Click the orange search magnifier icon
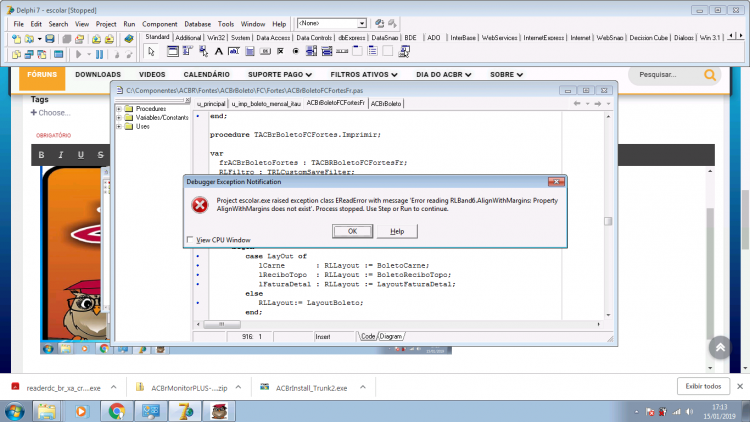Viewport: 750px width, 422px height. click(x=710, y=75)
